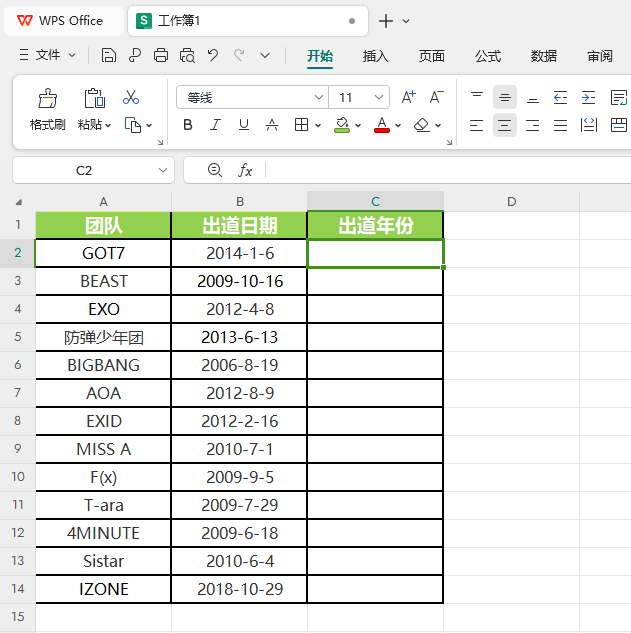
Task: Click into the formula bar input
Action: (448, 170)
